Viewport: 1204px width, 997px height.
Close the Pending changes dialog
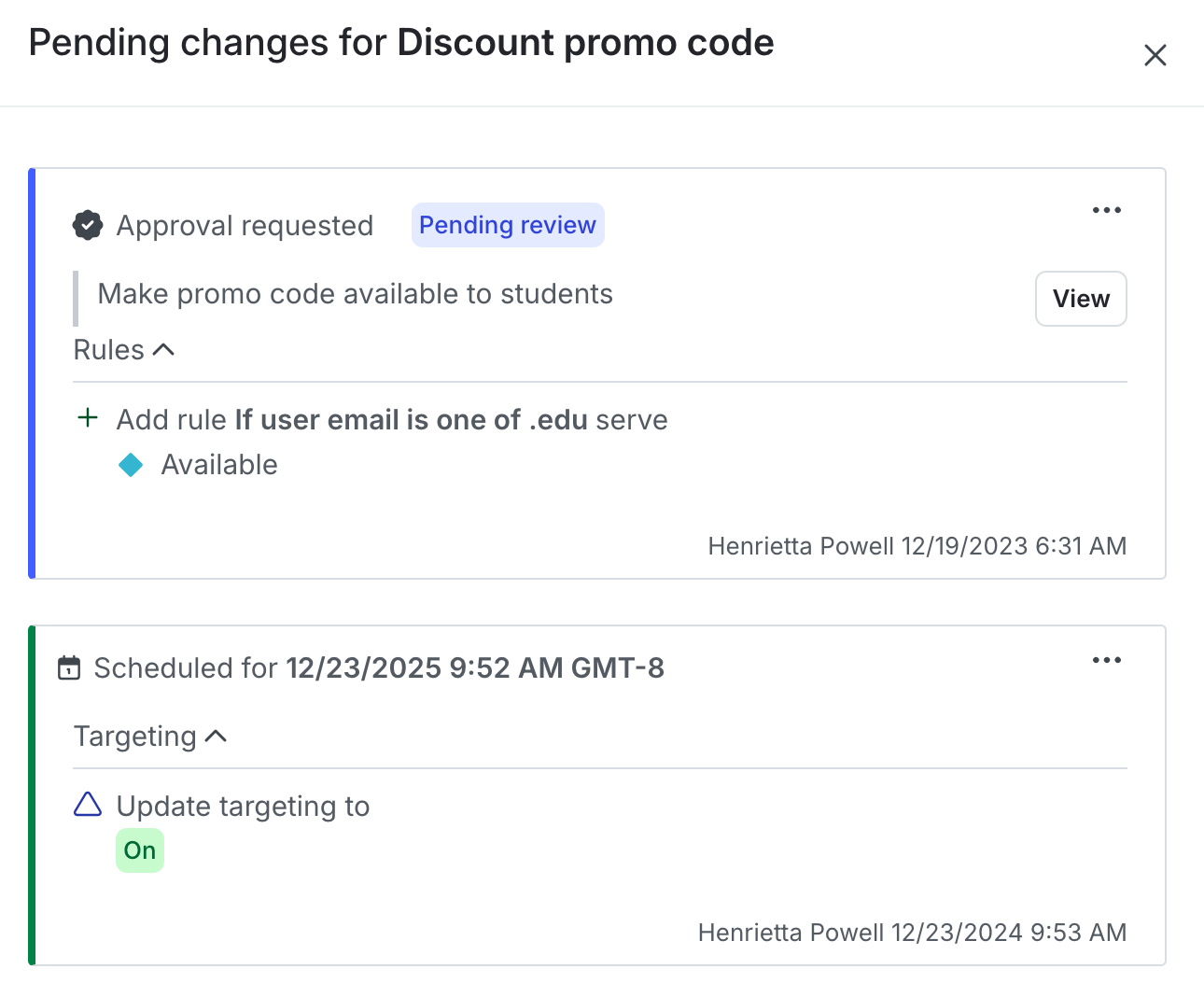1155,55
